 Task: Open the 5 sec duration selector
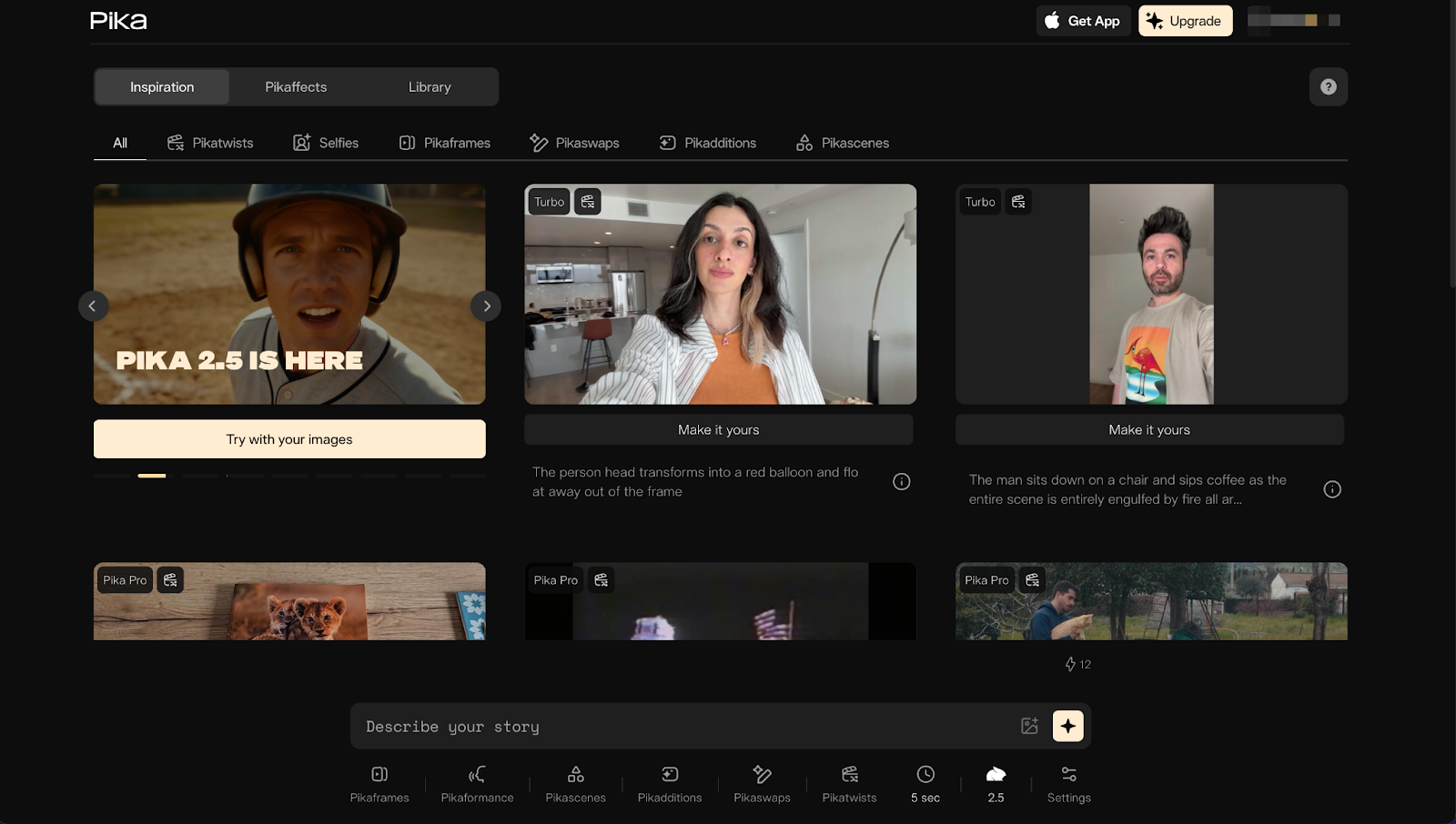(x=925, y=783)
